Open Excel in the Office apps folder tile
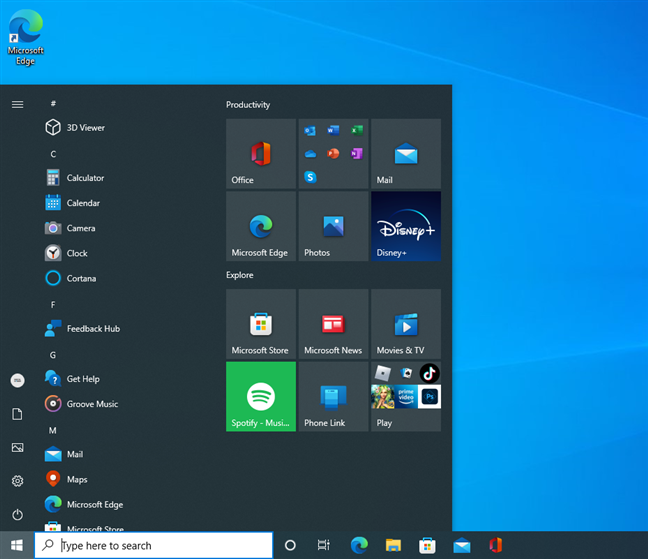The image size is (648, 559). coord(357,131)
